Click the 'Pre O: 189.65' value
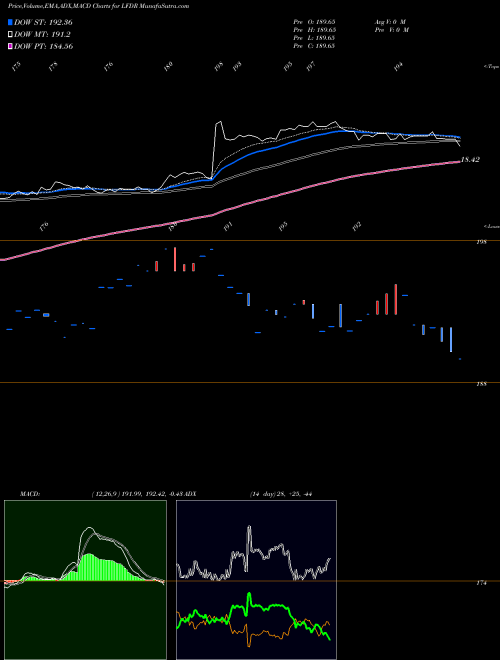Viewport: 500px width, 660px height. (x=314, y=22)
